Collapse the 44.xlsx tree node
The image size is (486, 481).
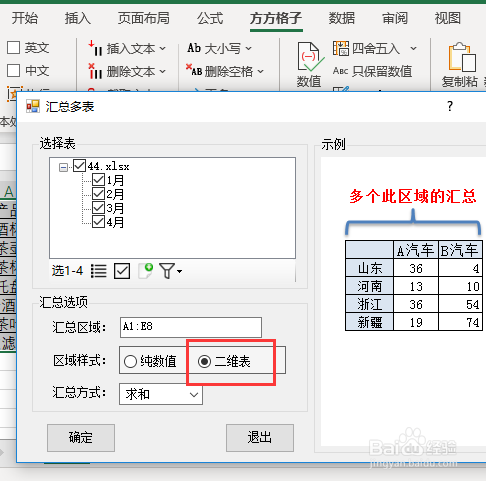pos(63,167)
